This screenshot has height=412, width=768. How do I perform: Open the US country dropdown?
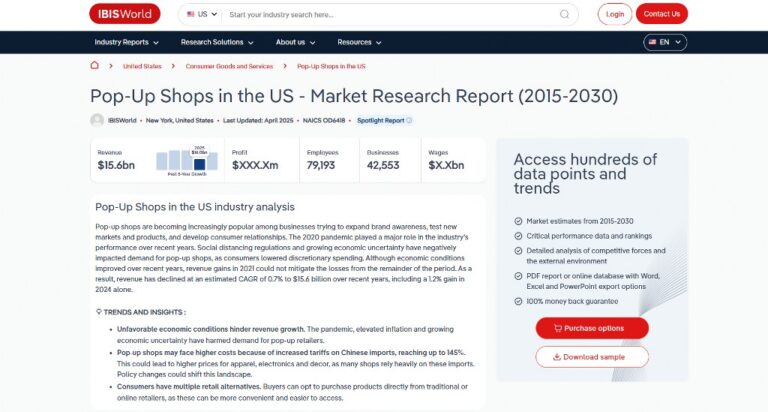coord(202,14)
